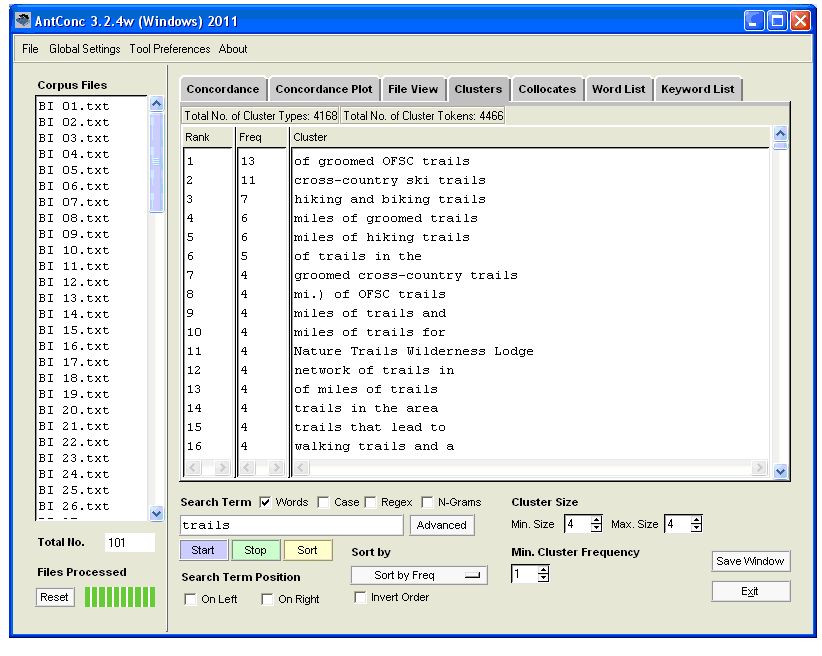Switch to the Concordance Plot tab
This screenshot has height=656, width=822.
(324, 89)
